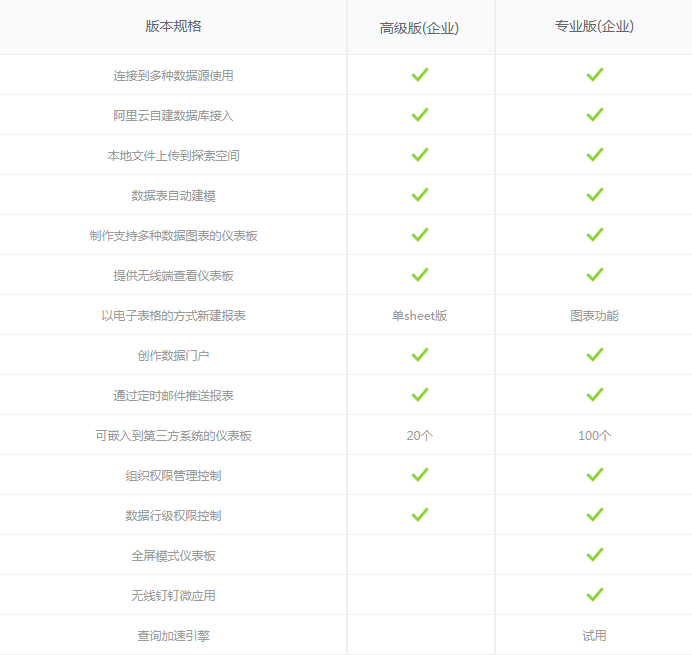Click 专业版 checkmark for 制作支持多种数据图表的仪表板
Image resolution: width=692 pixels, height=655 pixels.
(594, 234)
